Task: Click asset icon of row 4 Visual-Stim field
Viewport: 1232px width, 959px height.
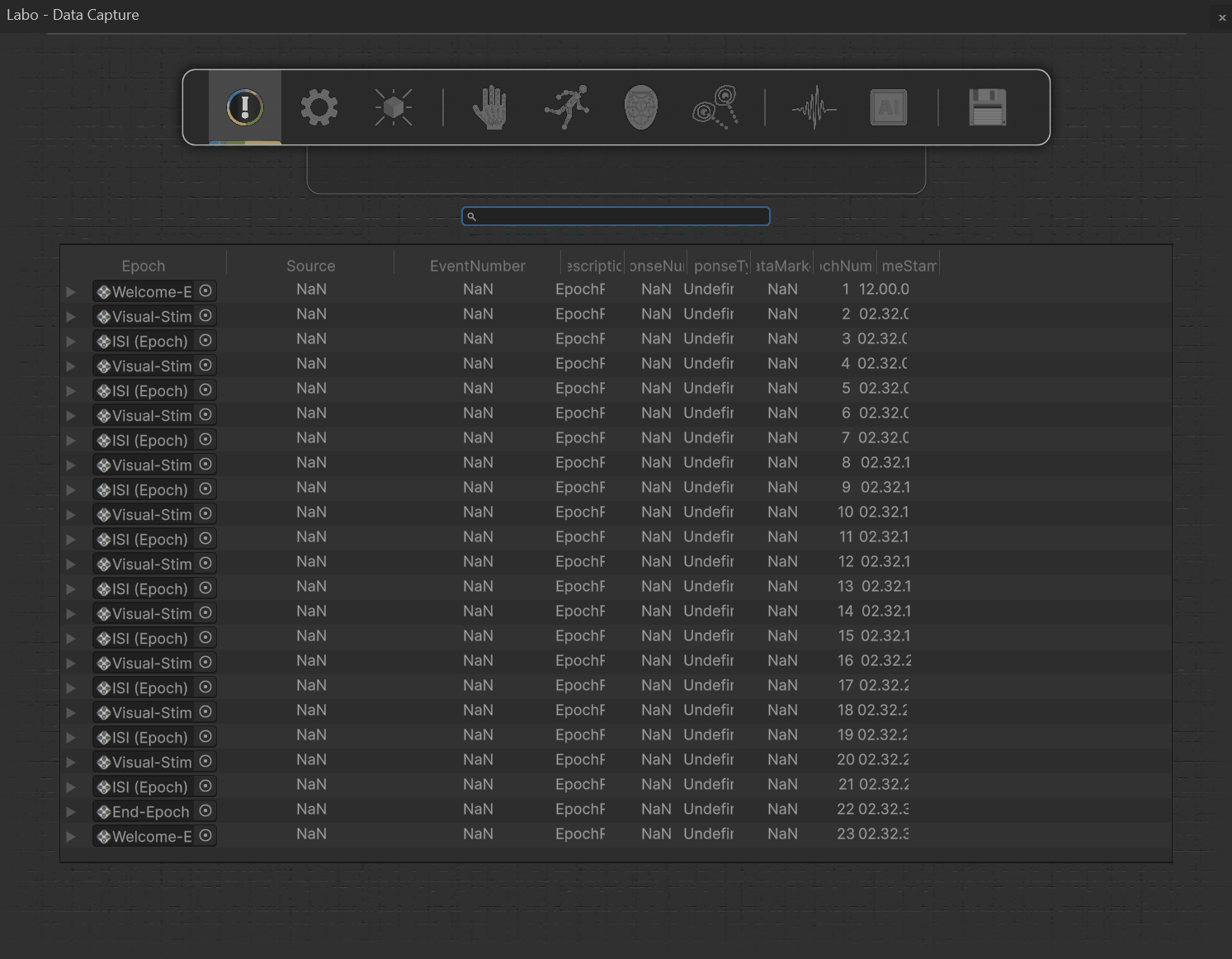Action: coord(104,366)
